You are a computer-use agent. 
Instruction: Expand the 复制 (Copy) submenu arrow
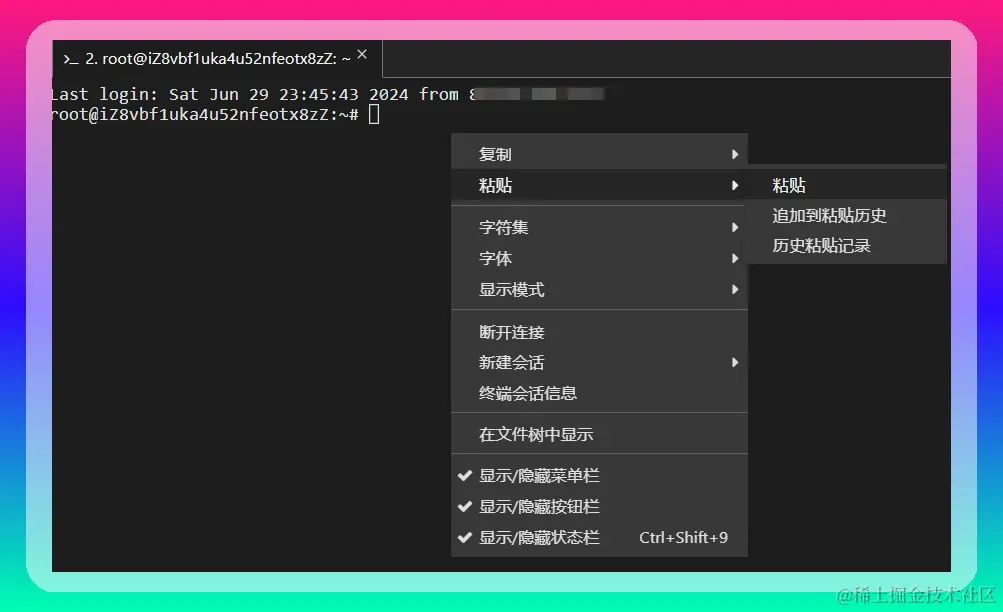(x=736, y=152)
